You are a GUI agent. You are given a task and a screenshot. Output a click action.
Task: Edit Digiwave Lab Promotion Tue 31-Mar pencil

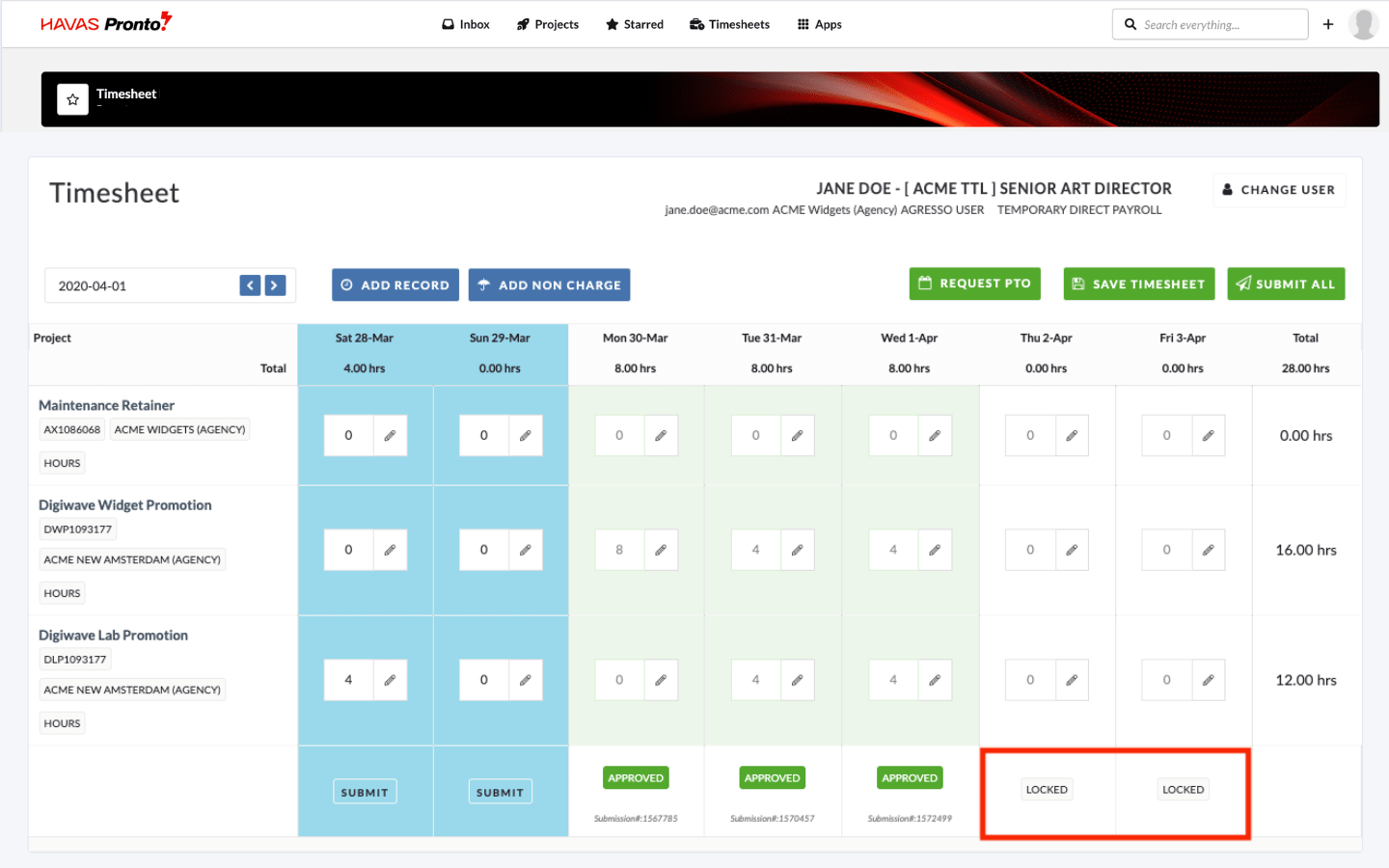797,680
